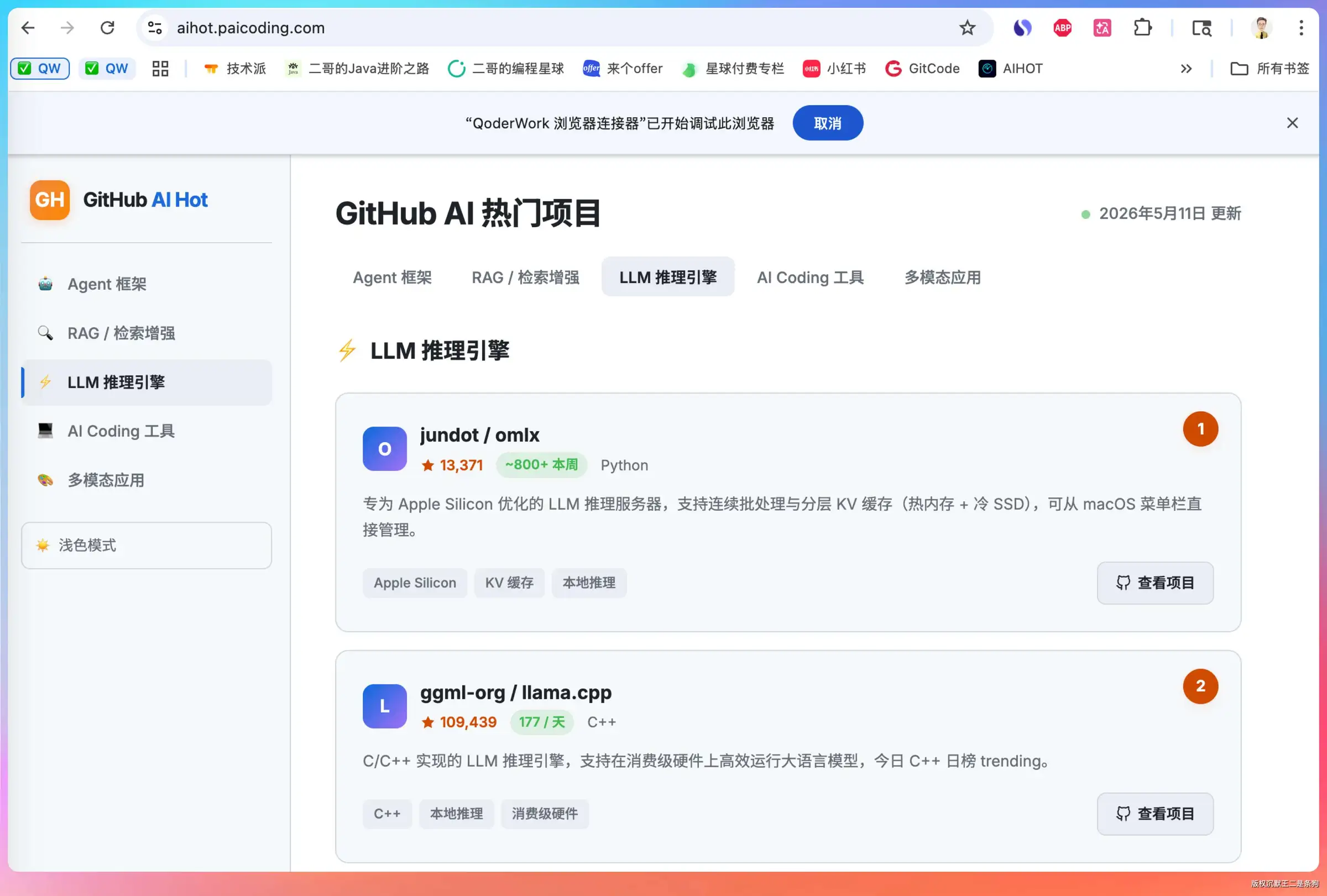
Task: Open the apps grid icon in the bookmarks bar
Action: [160, 69]
